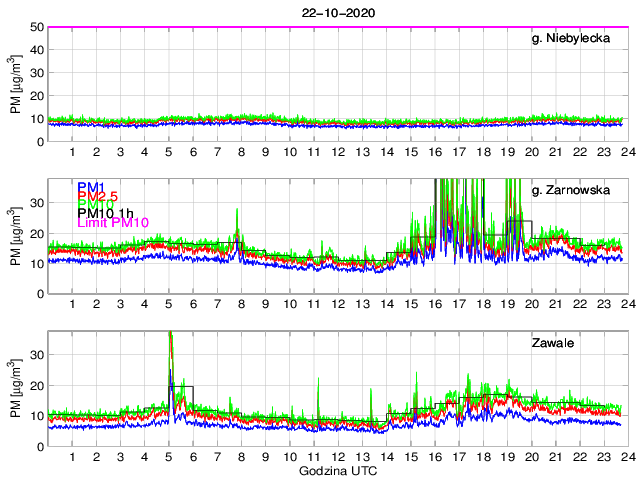
Task: Click hour 23 tick in the Zawale panel
Action: 603,457
